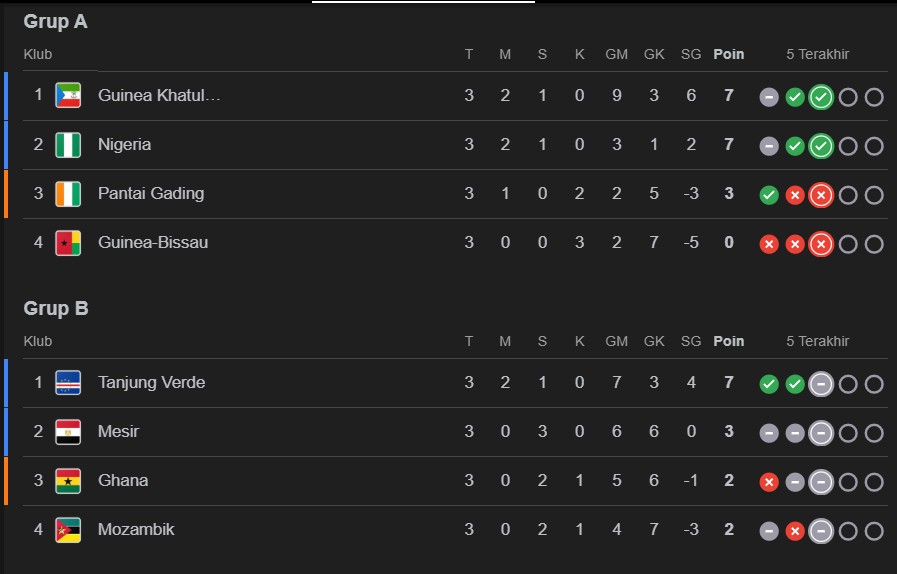Click the Grup B heading
The width and height of the screenshot is (897, 574).
(56, 308)
